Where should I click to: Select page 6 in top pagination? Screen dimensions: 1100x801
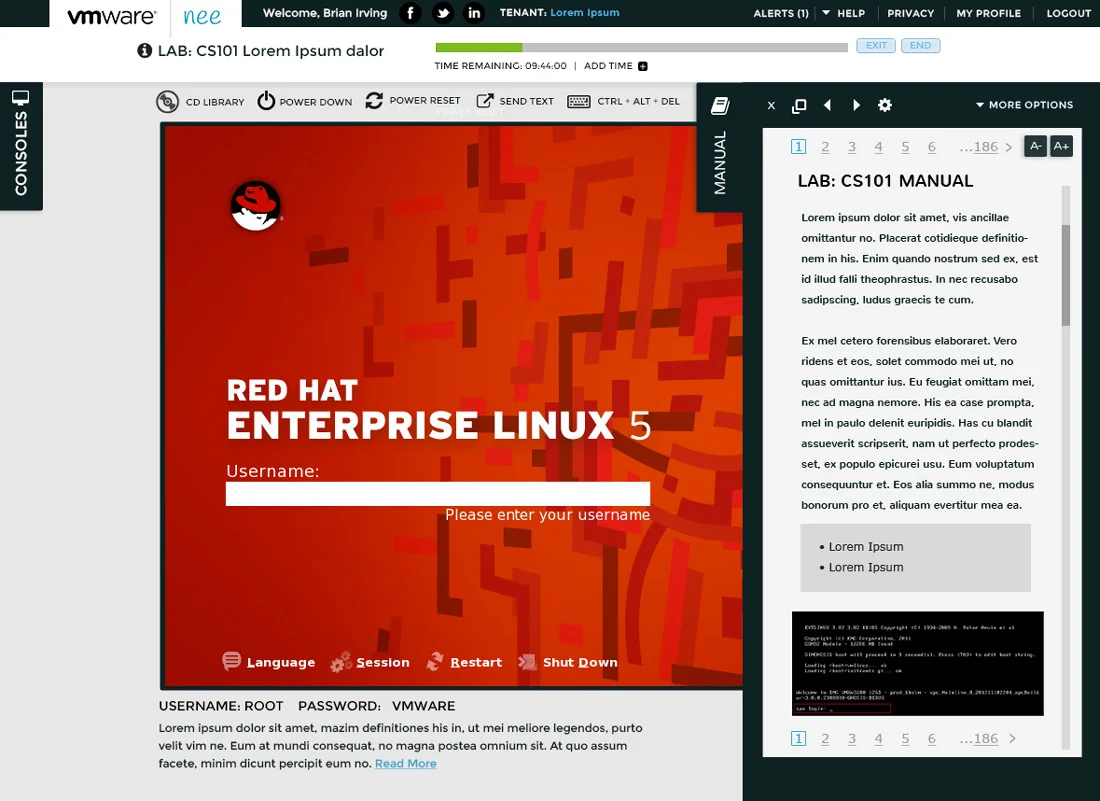932,147
